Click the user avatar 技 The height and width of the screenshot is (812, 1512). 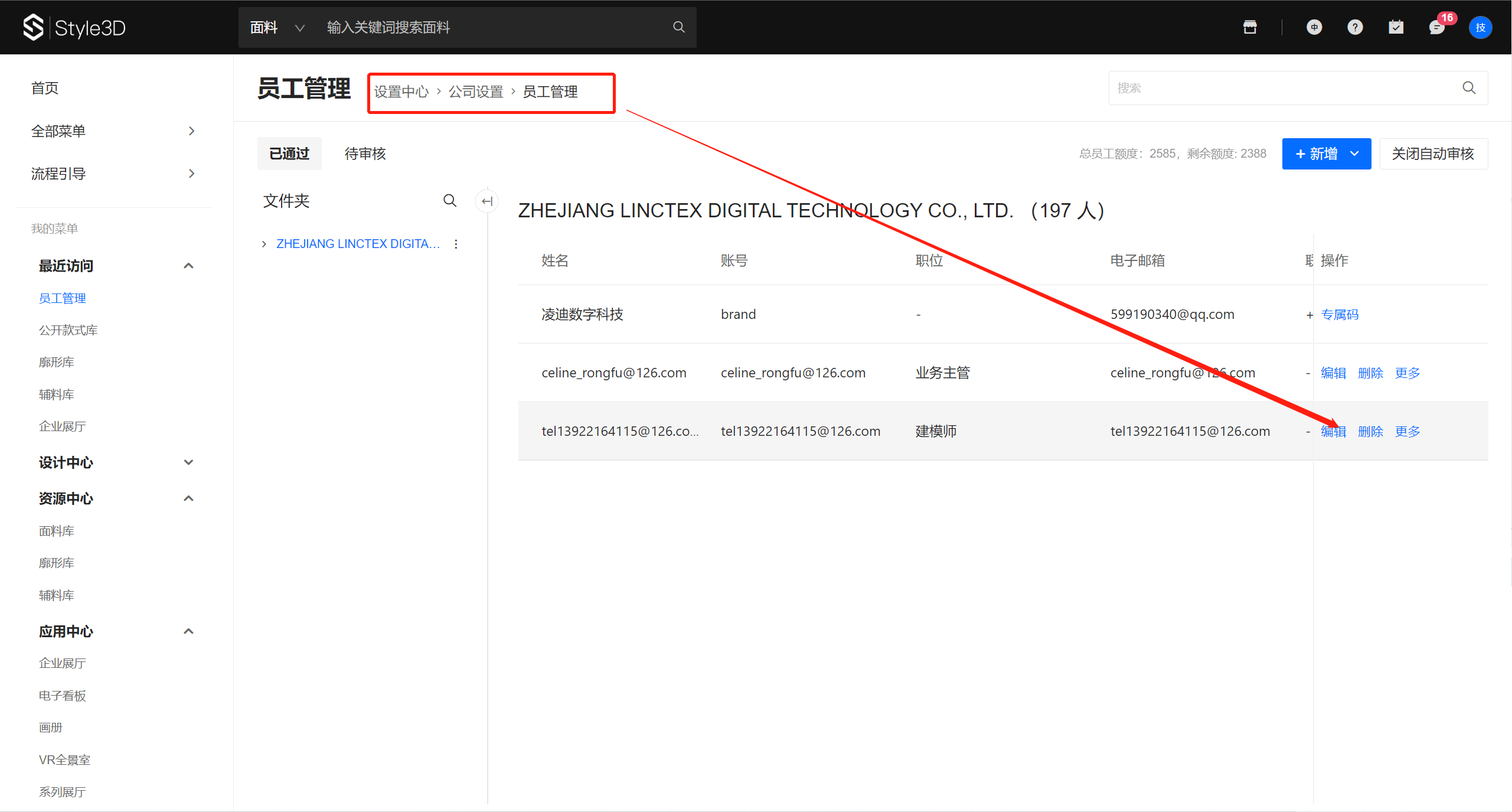(1480, 27)
